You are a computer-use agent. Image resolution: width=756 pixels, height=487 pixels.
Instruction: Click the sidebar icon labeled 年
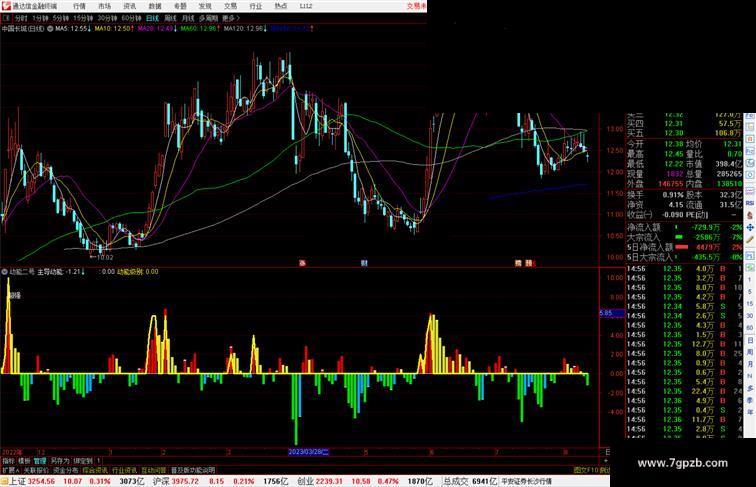tap(750, 412)
